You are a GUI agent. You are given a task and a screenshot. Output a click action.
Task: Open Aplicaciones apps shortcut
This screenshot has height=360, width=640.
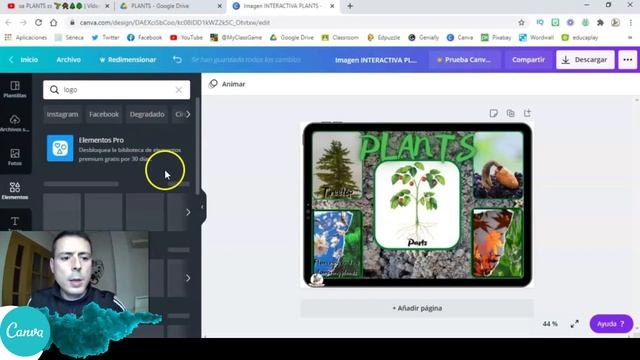[x=26, y=38]
